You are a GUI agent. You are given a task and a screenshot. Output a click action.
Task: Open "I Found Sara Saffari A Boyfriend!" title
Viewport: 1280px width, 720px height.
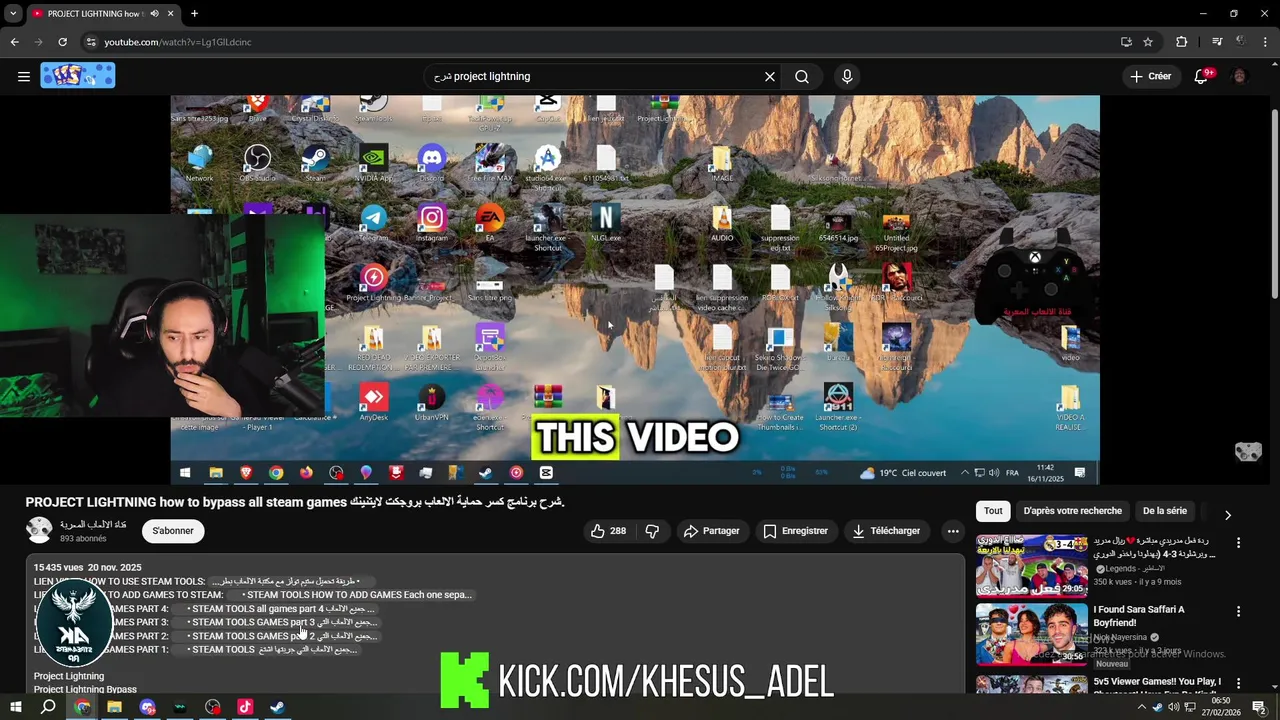(1139, 616)
